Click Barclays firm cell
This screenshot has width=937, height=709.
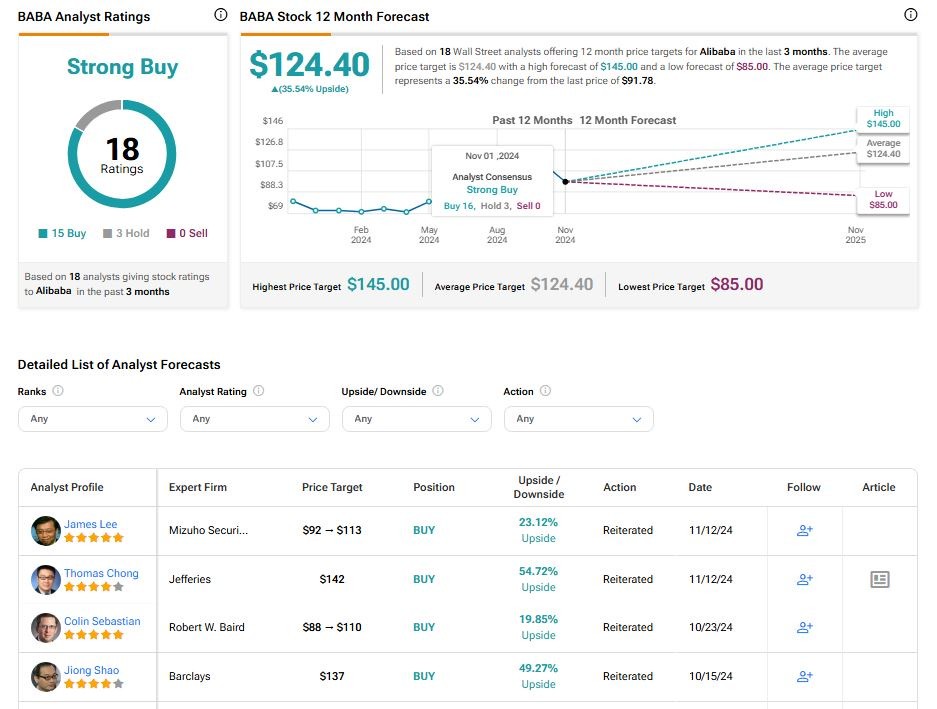(x=189, y=677)
